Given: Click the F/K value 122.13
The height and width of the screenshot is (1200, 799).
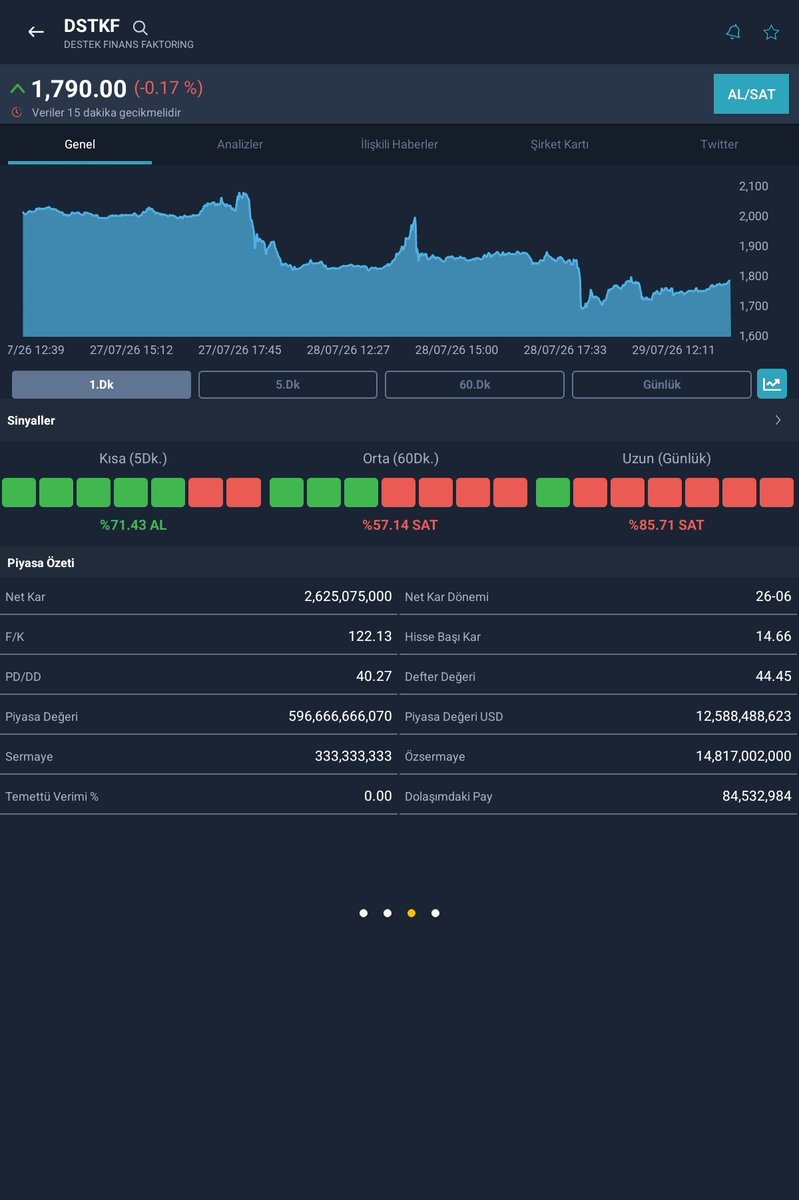Looking at the screenshot, I should coord(370,636).
